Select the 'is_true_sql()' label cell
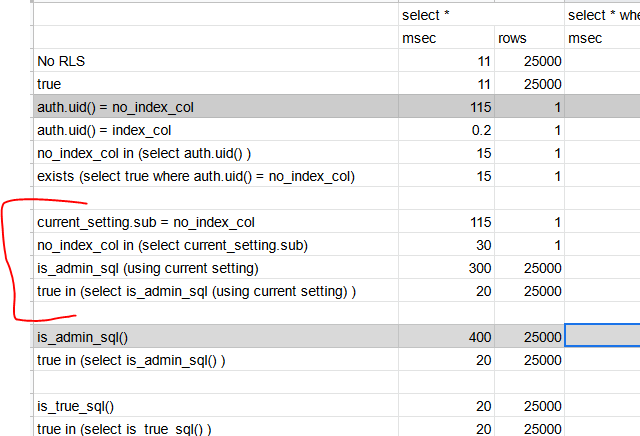The height and width of the screenshot is (436, 640). (216, 406)
